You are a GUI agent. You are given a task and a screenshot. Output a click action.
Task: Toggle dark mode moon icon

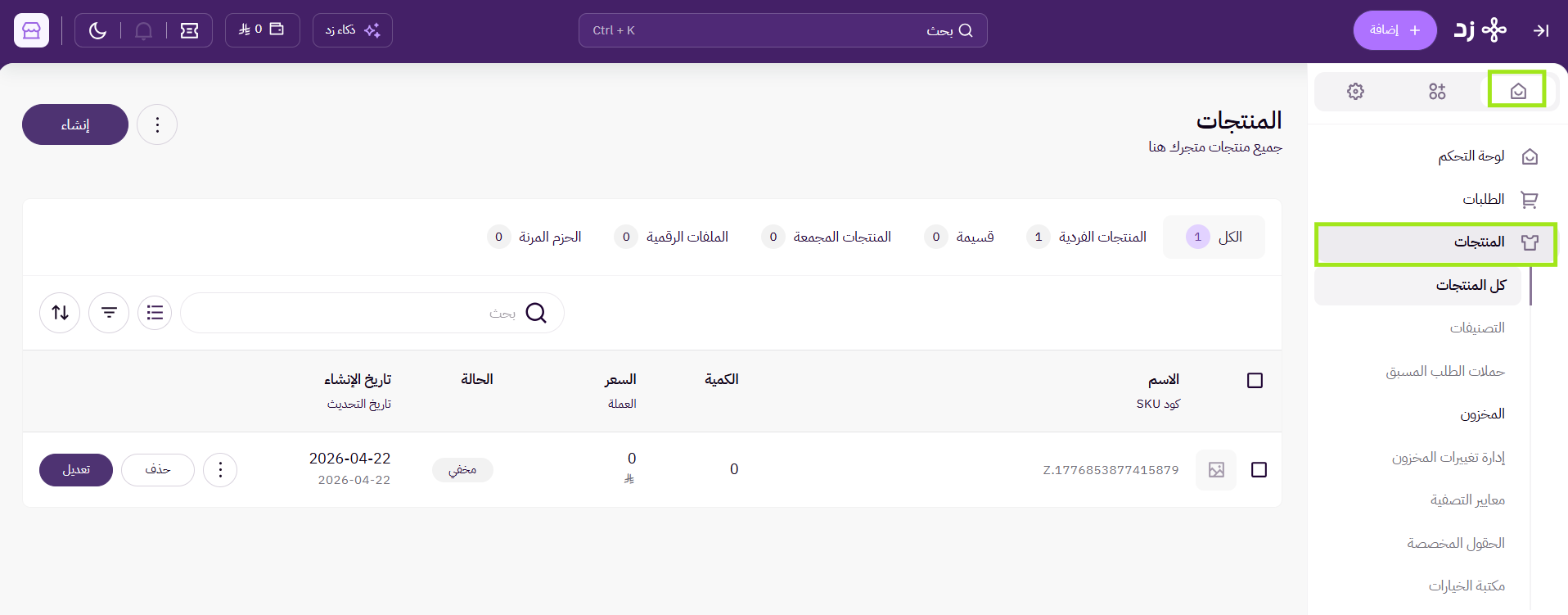pos(97,30)
